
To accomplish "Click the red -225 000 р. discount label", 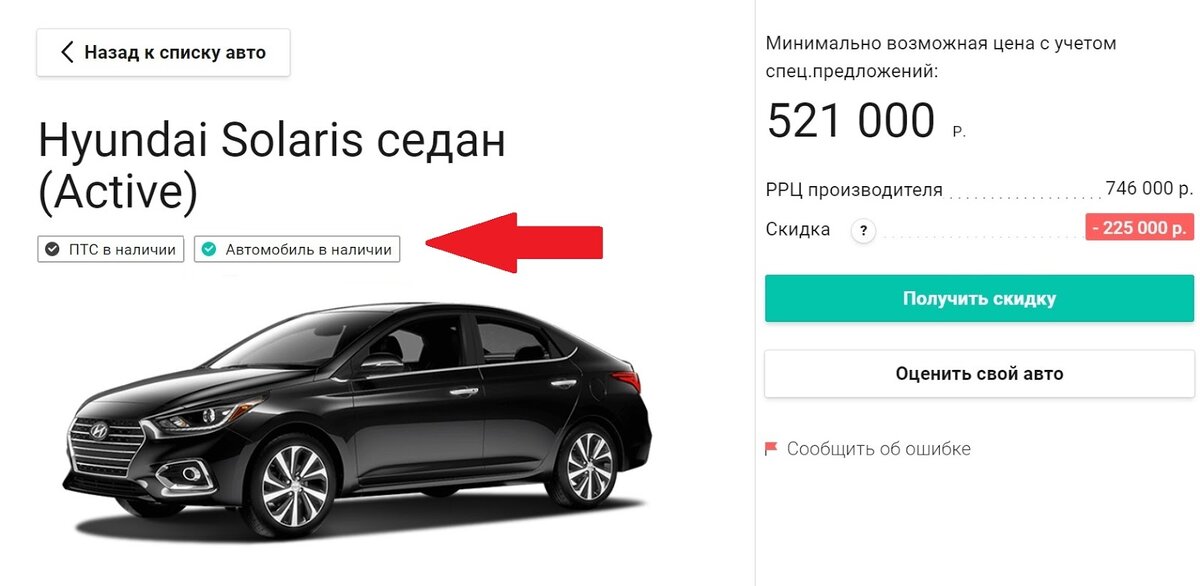I will point(1139,228).
